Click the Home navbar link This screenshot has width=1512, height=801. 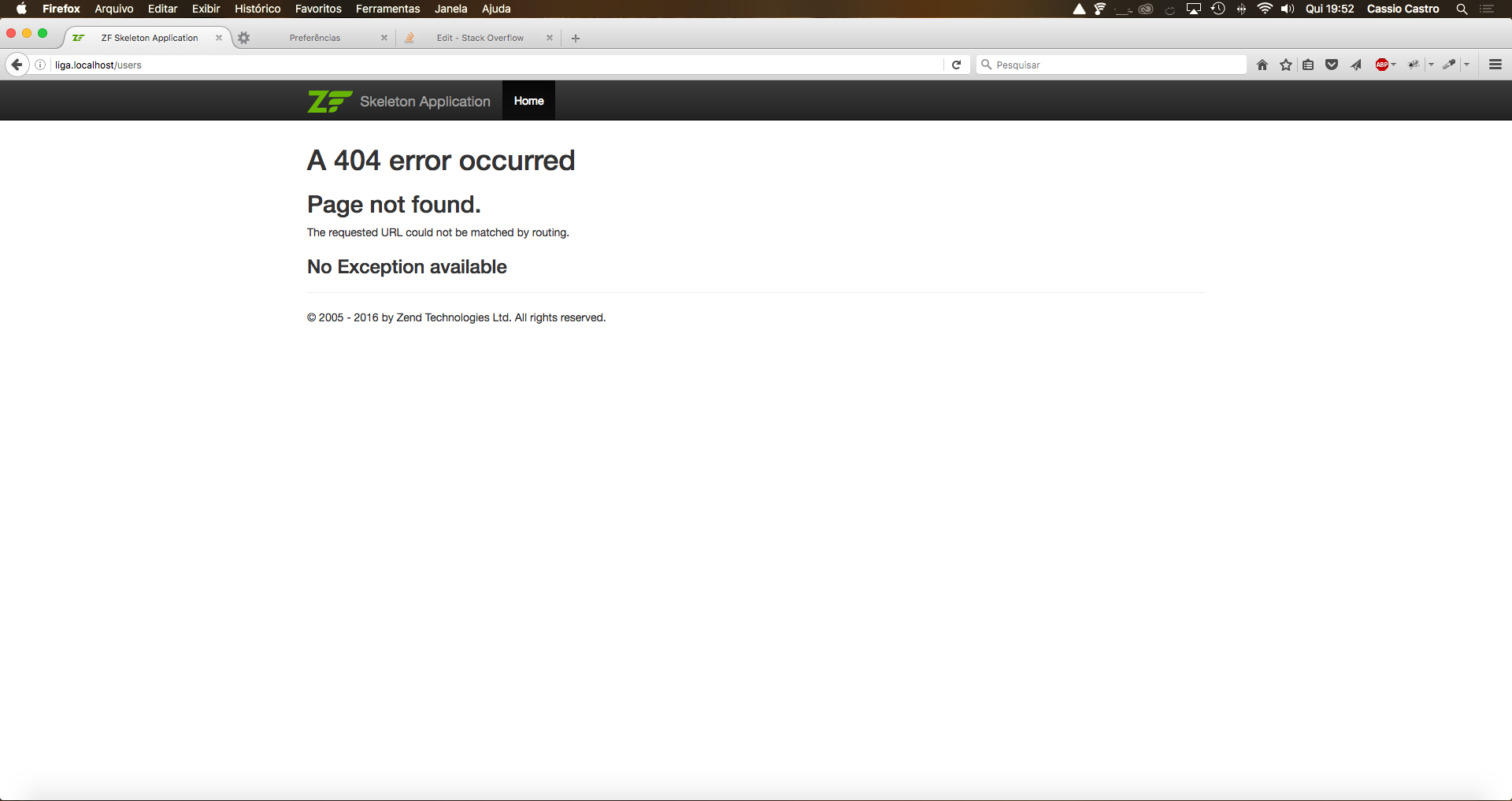pos(529,101)
